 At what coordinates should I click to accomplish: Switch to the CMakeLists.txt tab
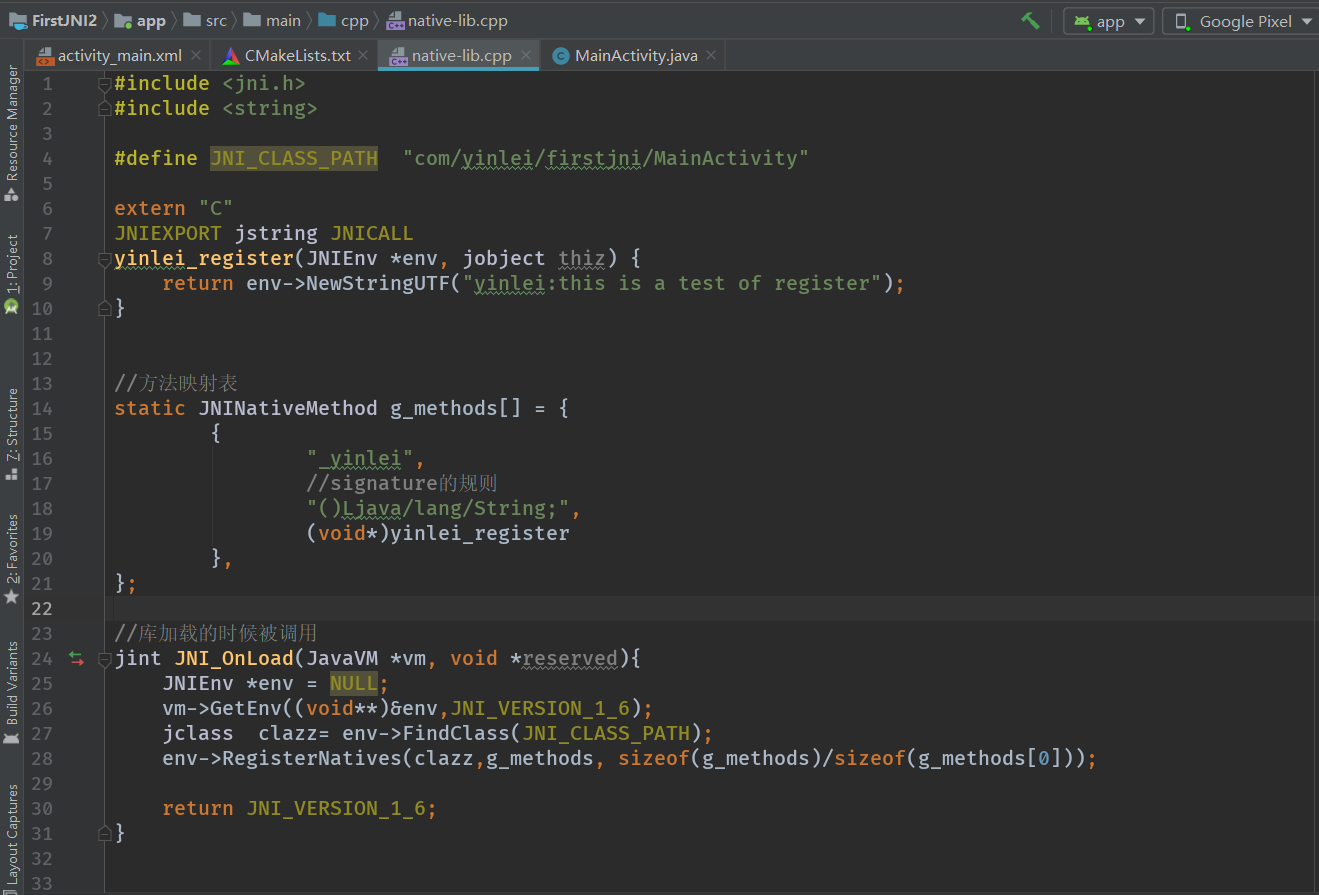[x=300, y=55]
